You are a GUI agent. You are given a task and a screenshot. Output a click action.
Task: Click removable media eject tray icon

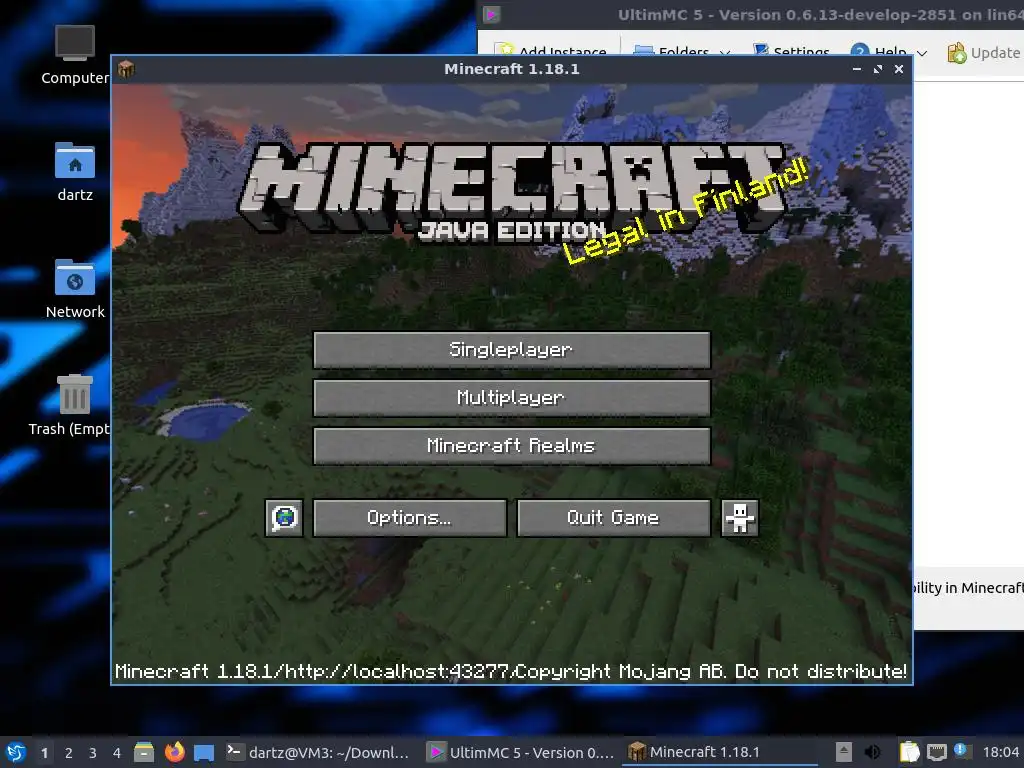[x=844, y=752]
